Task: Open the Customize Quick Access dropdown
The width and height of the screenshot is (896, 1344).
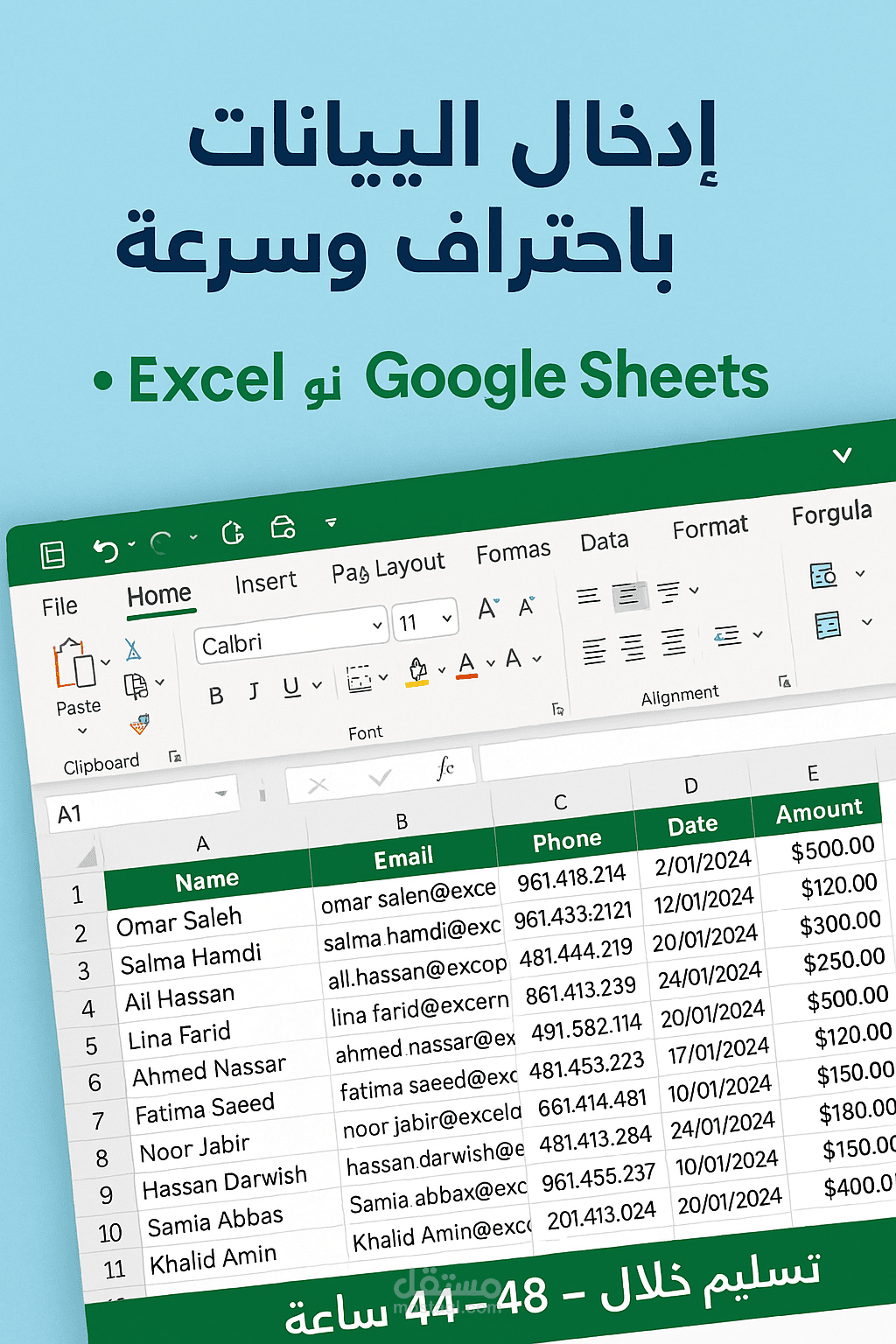Action: point(331,522)
